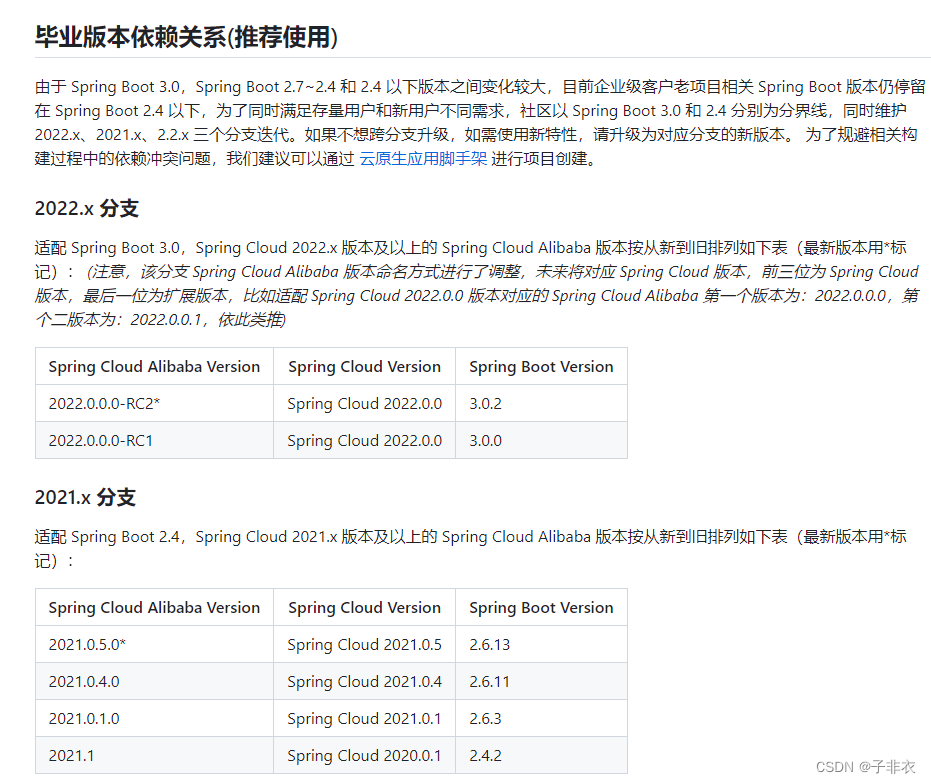The height and width of the screenshot is (783, 931).
Task: Select cell 2021.0.4.0
Action: tap(154, 681)
